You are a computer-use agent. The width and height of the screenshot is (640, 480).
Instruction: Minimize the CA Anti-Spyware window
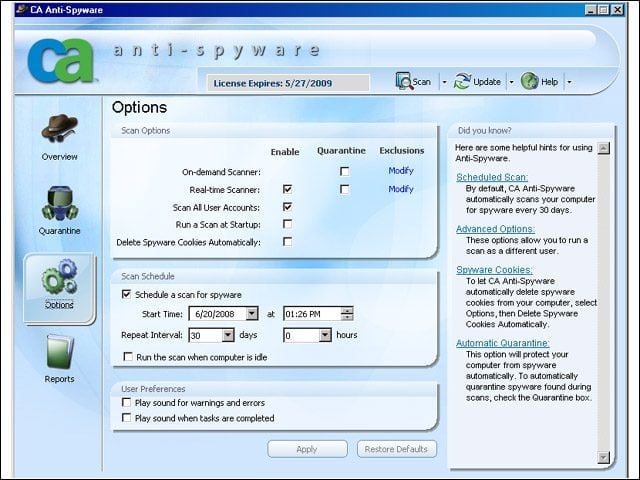click(x=590, y=9)
